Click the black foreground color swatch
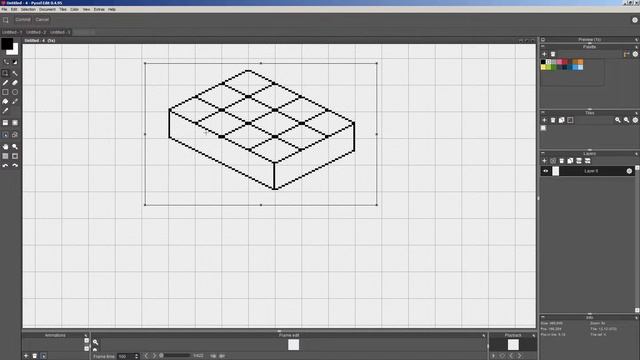The height and width of the screenshot is (360, 640). 6,44
